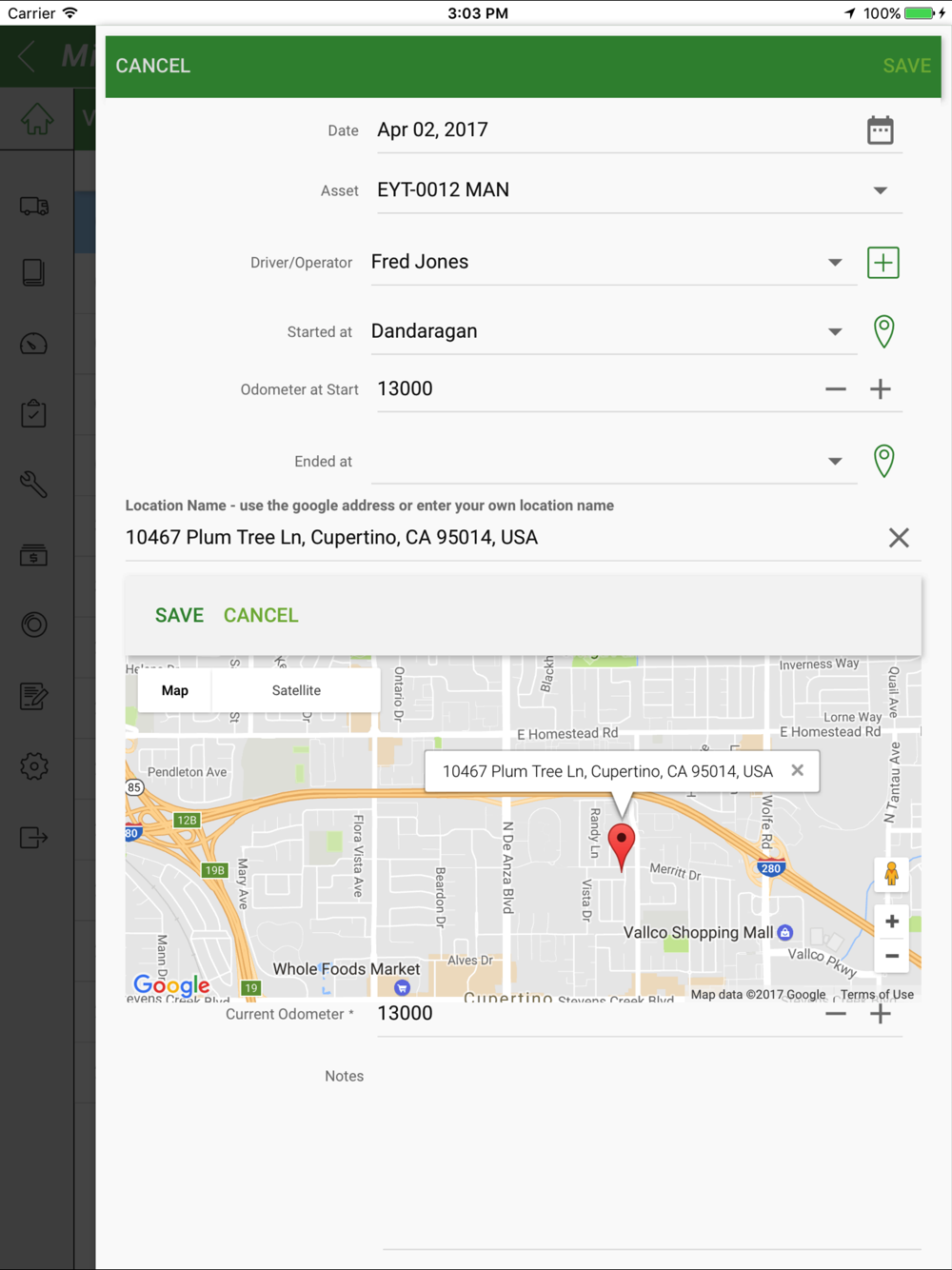The width and height of the screenshot is (952, 1270).
Task: Open the clipboard checklist icon in sidebar
Action: 33,413
